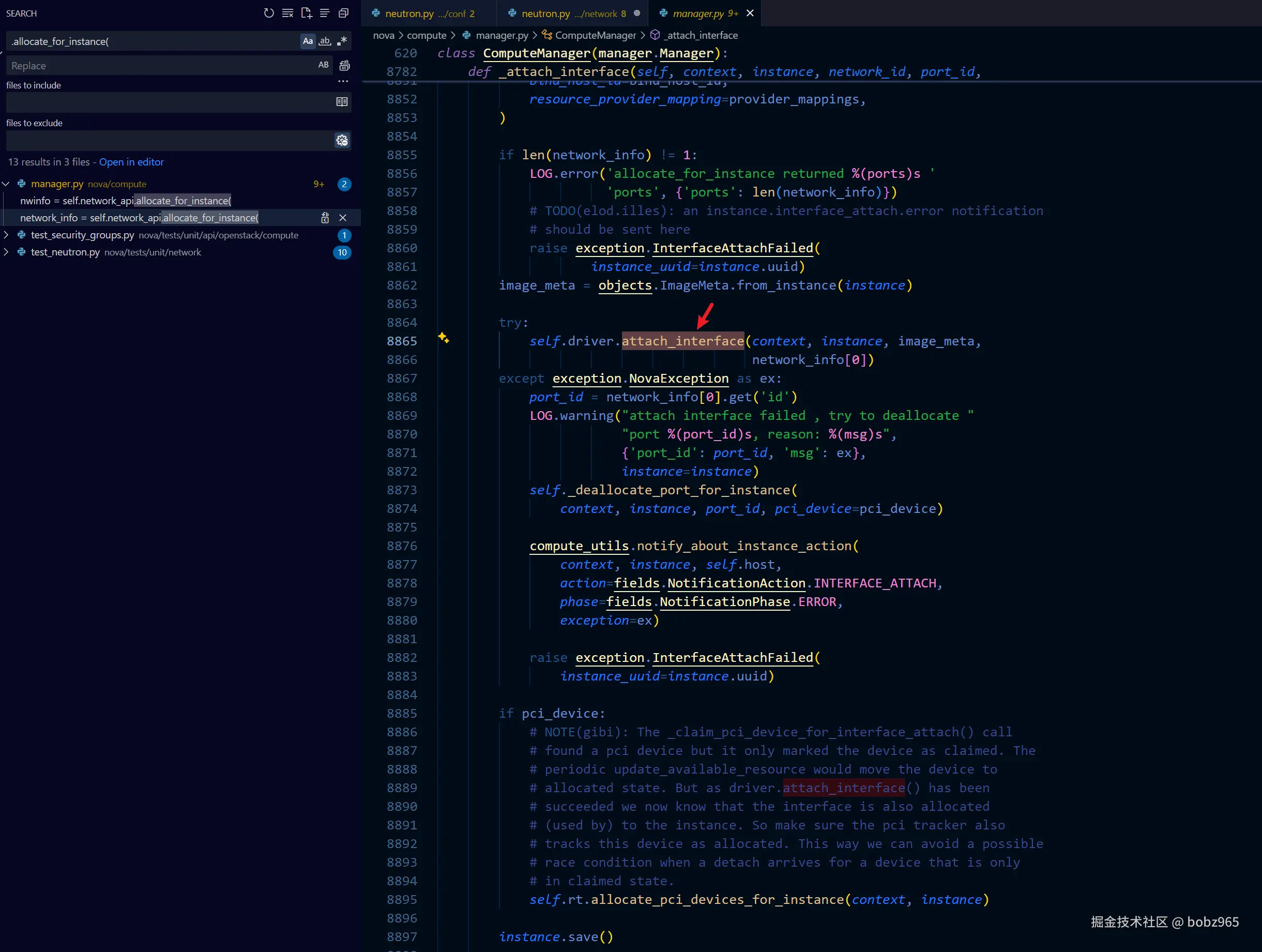Click test_neutron.py count badge 10
The width and height of the screenshot is (1262, 952).
342,252
